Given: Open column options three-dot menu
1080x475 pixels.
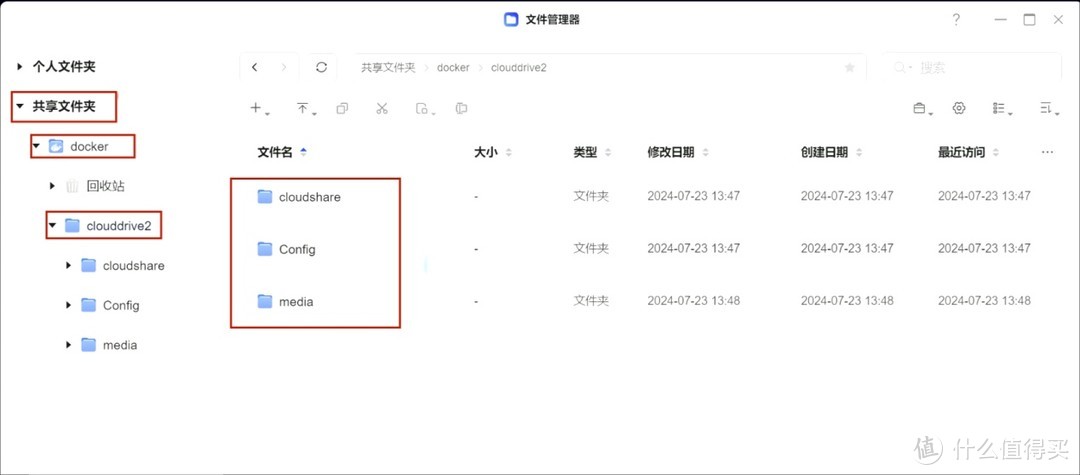Looking at the screenshot, I should pyautogui.click(x=1048, y=152).
